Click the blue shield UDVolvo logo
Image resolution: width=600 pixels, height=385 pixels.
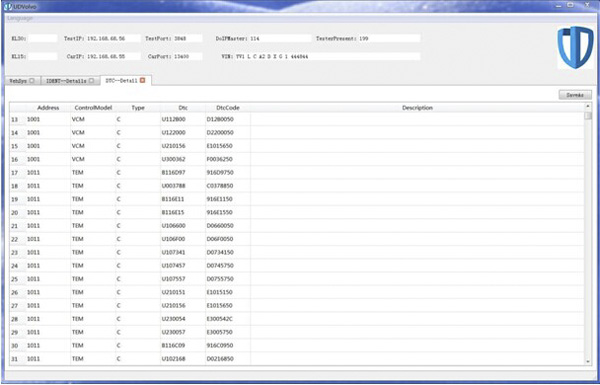pyautogui.click(x=575, y=47)
